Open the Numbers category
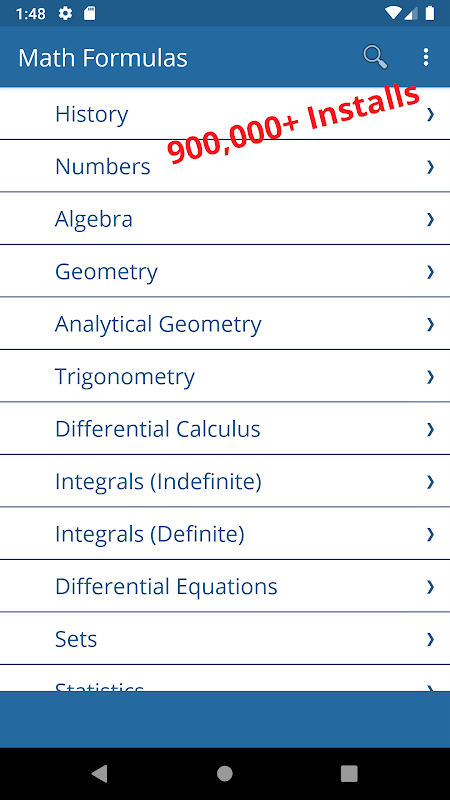The image size is (450, 800). point(225,166)
